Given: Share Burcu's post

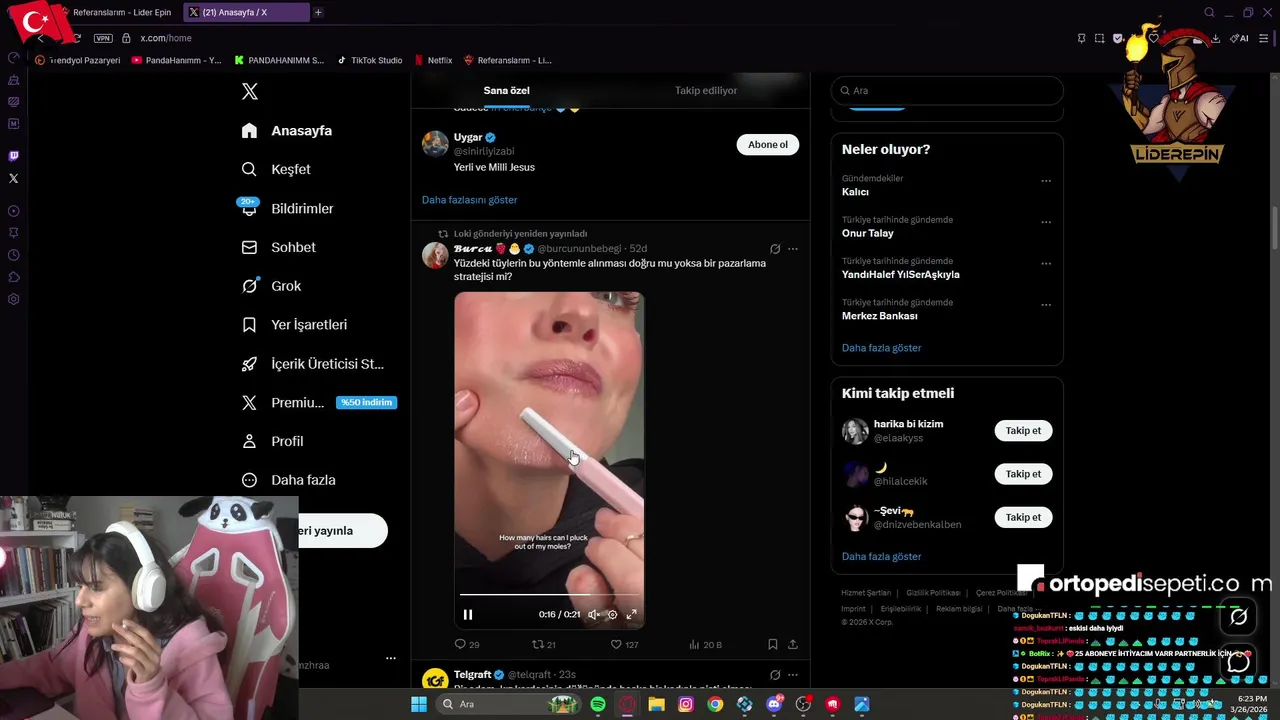Looking at the screenshot, I should tap(793, 645).
